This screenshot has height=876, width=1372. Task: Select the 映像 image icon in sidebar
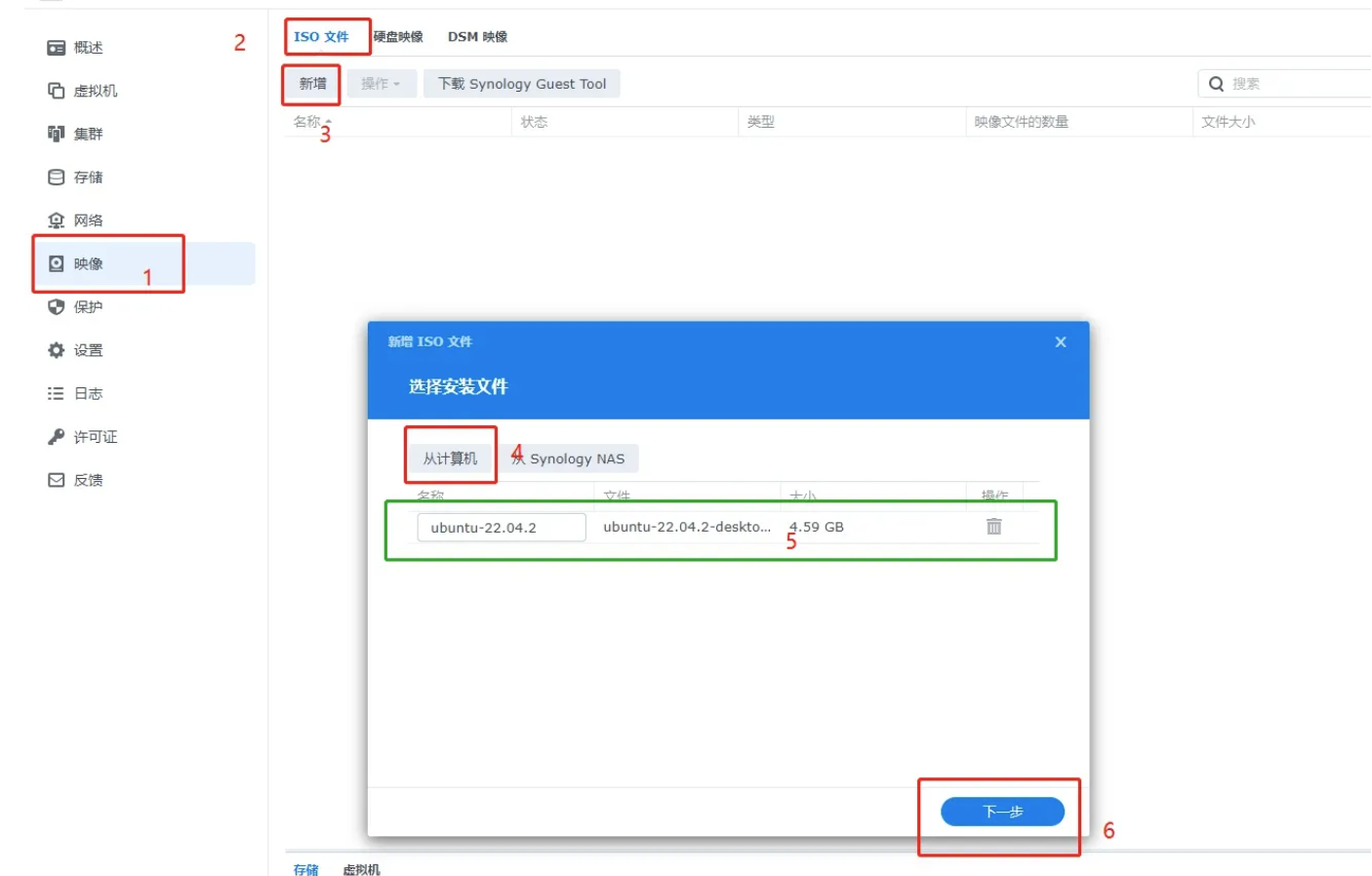[x=57, y=263]
